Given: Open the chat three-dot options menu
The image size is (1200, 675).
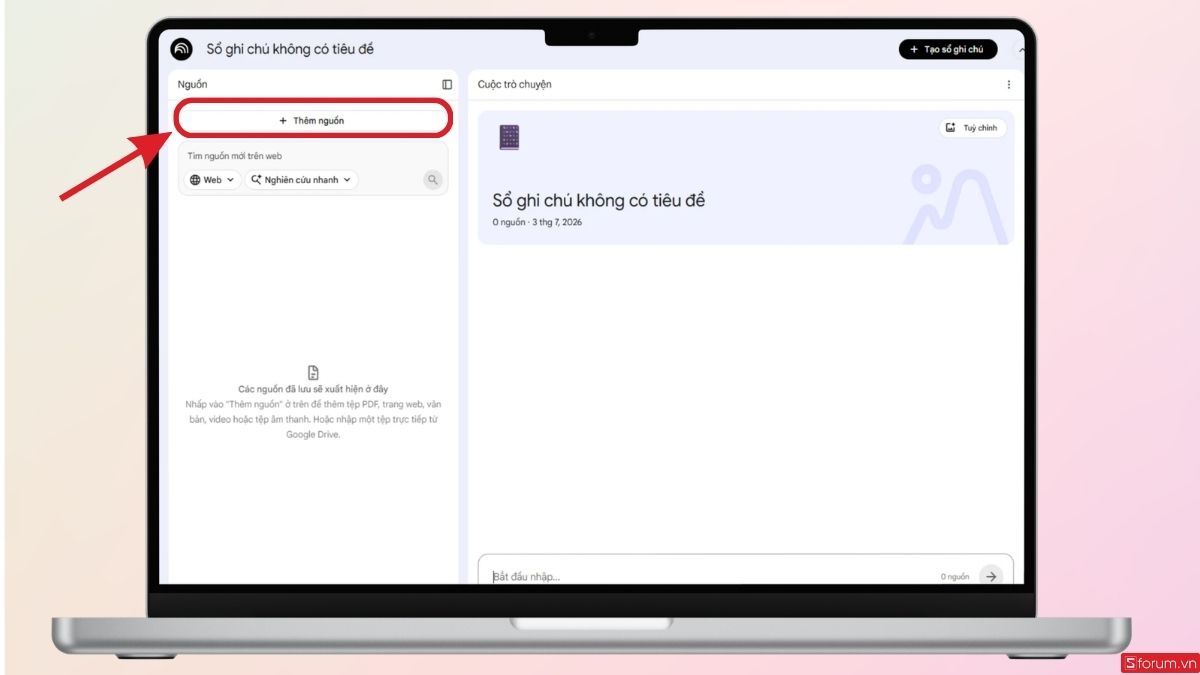Looking at the screenshot, I should pos(1008,85).
